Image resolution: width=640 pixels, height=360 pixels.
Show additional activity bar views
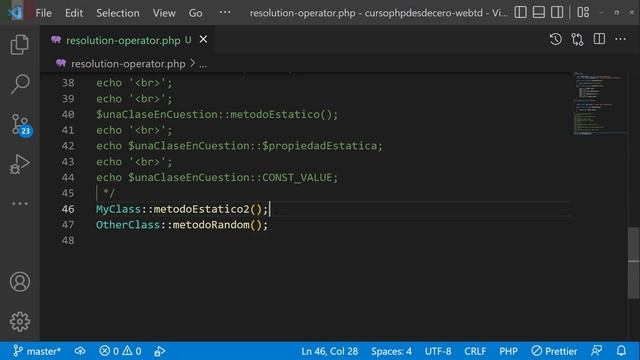[x=20, y=203]
